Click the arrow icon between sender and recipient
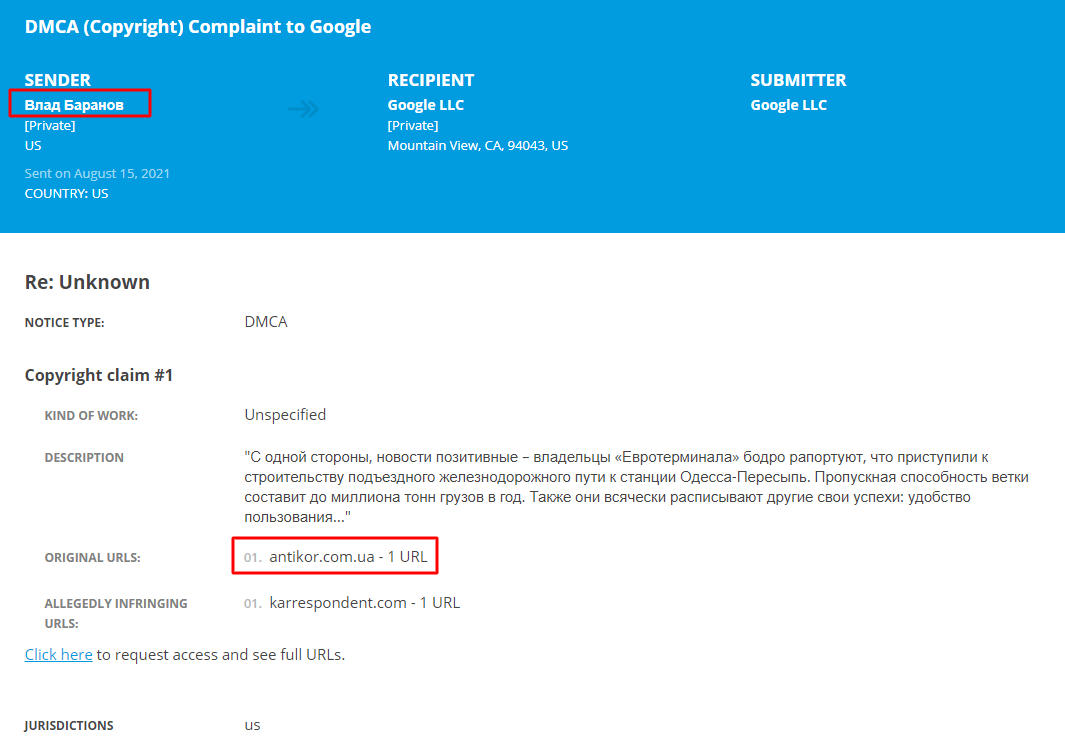This screenshot has height=755, width=1065. click(x=303, y=109)
